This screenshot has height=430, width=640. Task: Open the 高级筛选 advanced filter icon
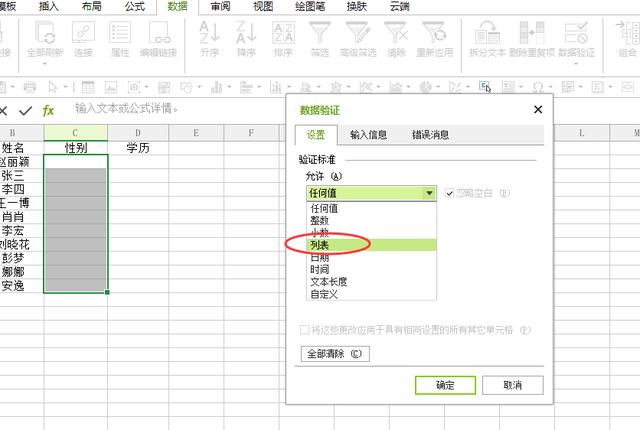tap(358, 33)
